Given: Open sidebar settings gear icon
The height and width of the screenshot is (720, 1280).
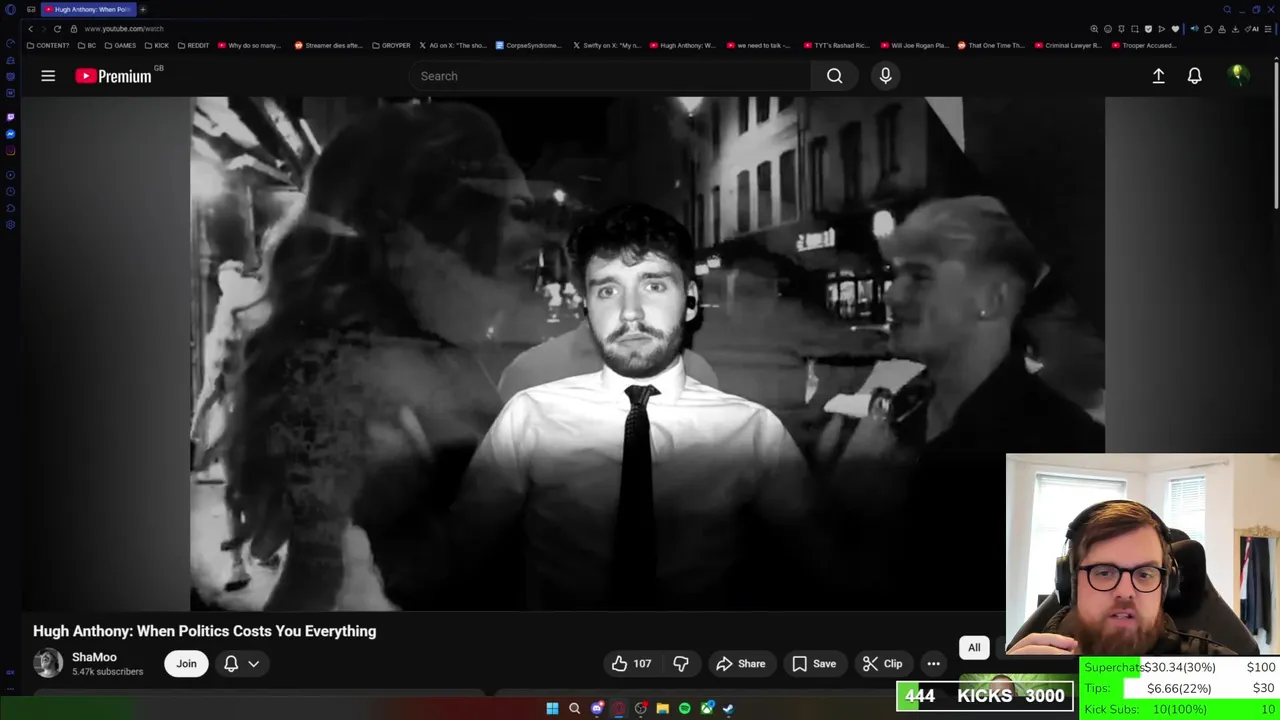Looking at the screenshot, I should pos(10,225).
